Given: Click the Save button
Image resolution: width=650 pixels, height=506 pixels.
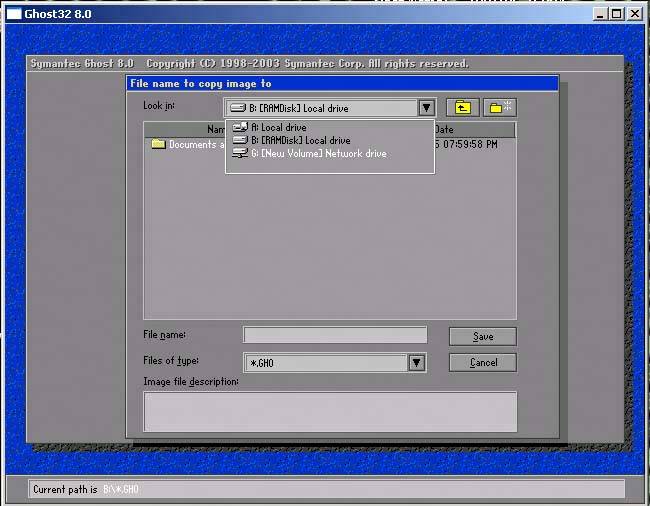Looking at the screenshot, I should click(x=483, y=337).
